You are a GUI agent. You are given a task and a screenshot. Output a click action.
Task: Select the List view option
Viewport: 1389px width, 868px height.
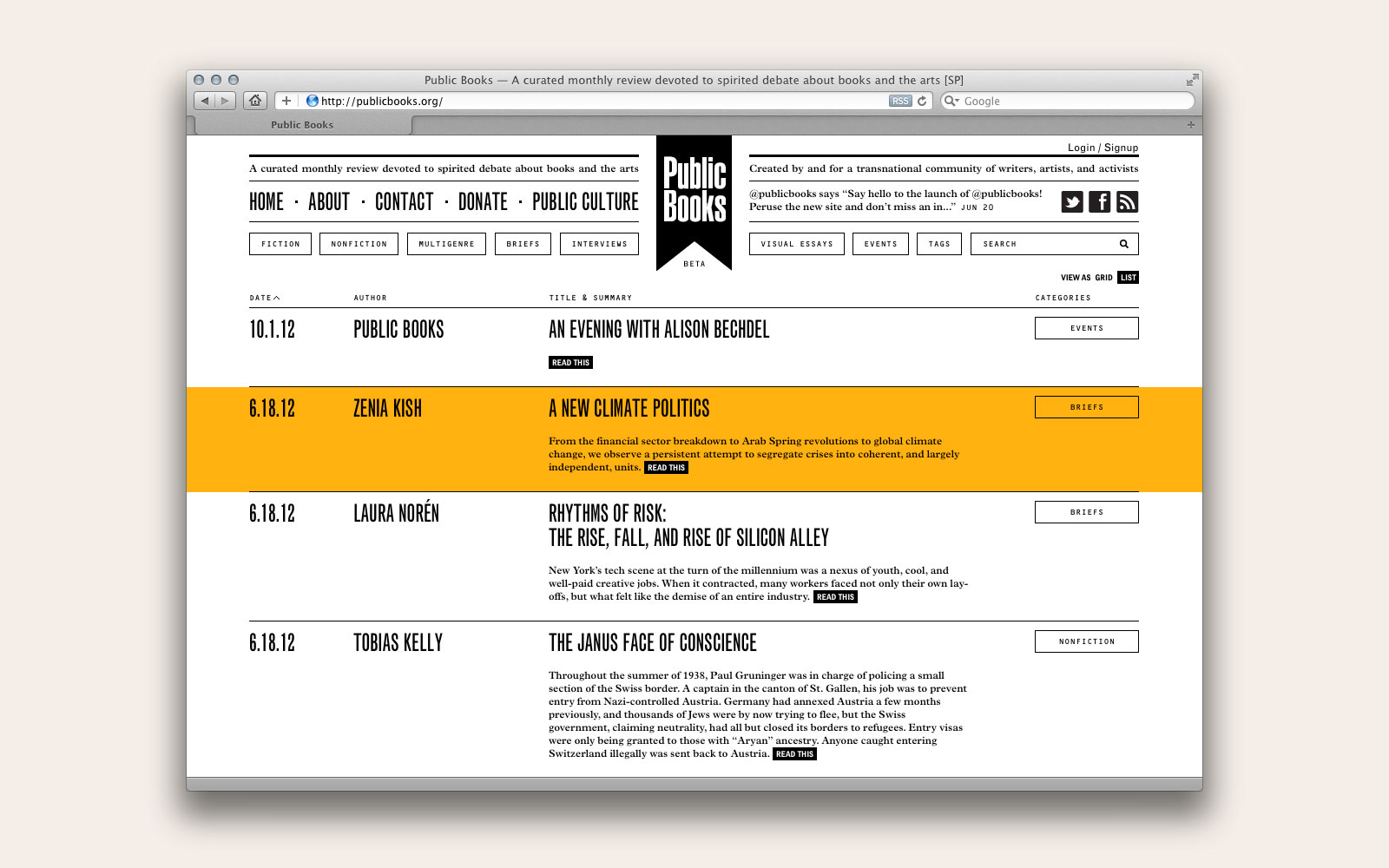point(1128,278)
